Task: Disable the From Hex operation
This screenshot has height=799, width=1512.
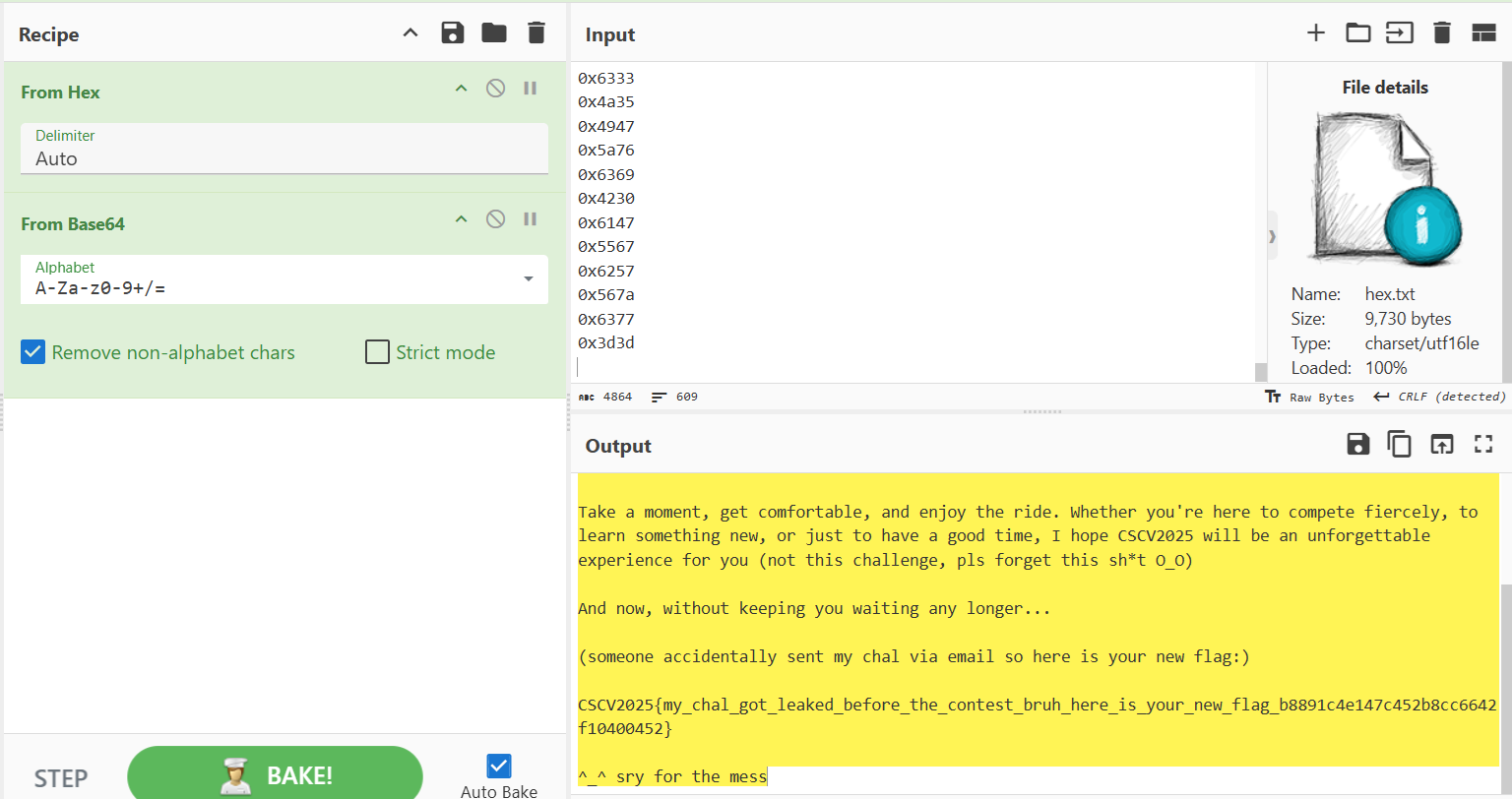Action: click(x=496, y=89)
